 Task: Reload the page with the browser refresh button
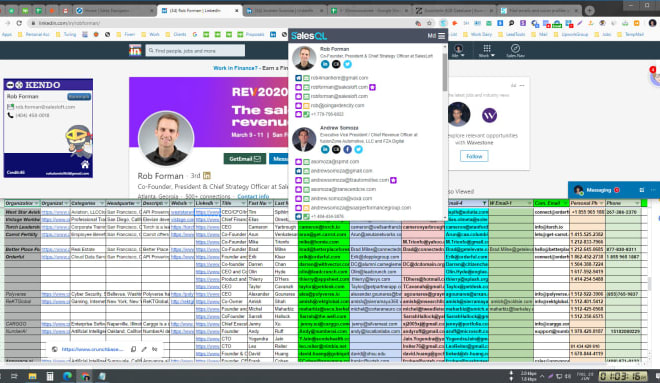click(19, 23)
